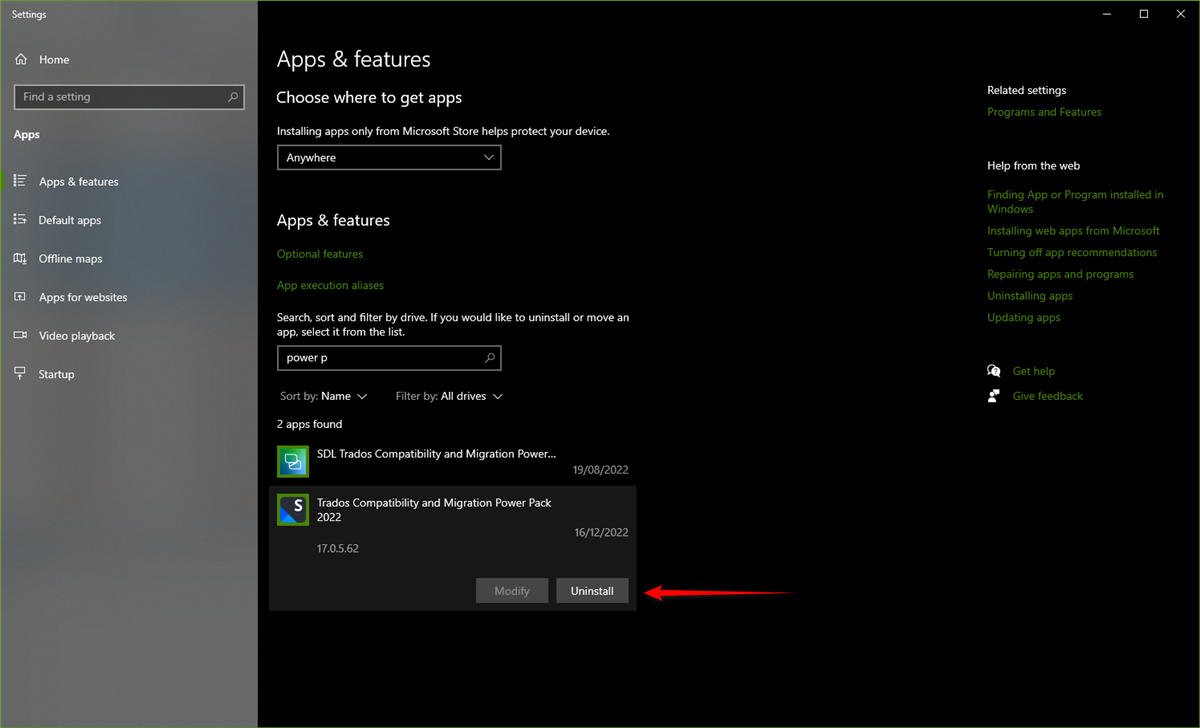1200x728 pixels.
Task: Select the SDL Trados Compatibility app entry
Action: [x=437, y=461]
